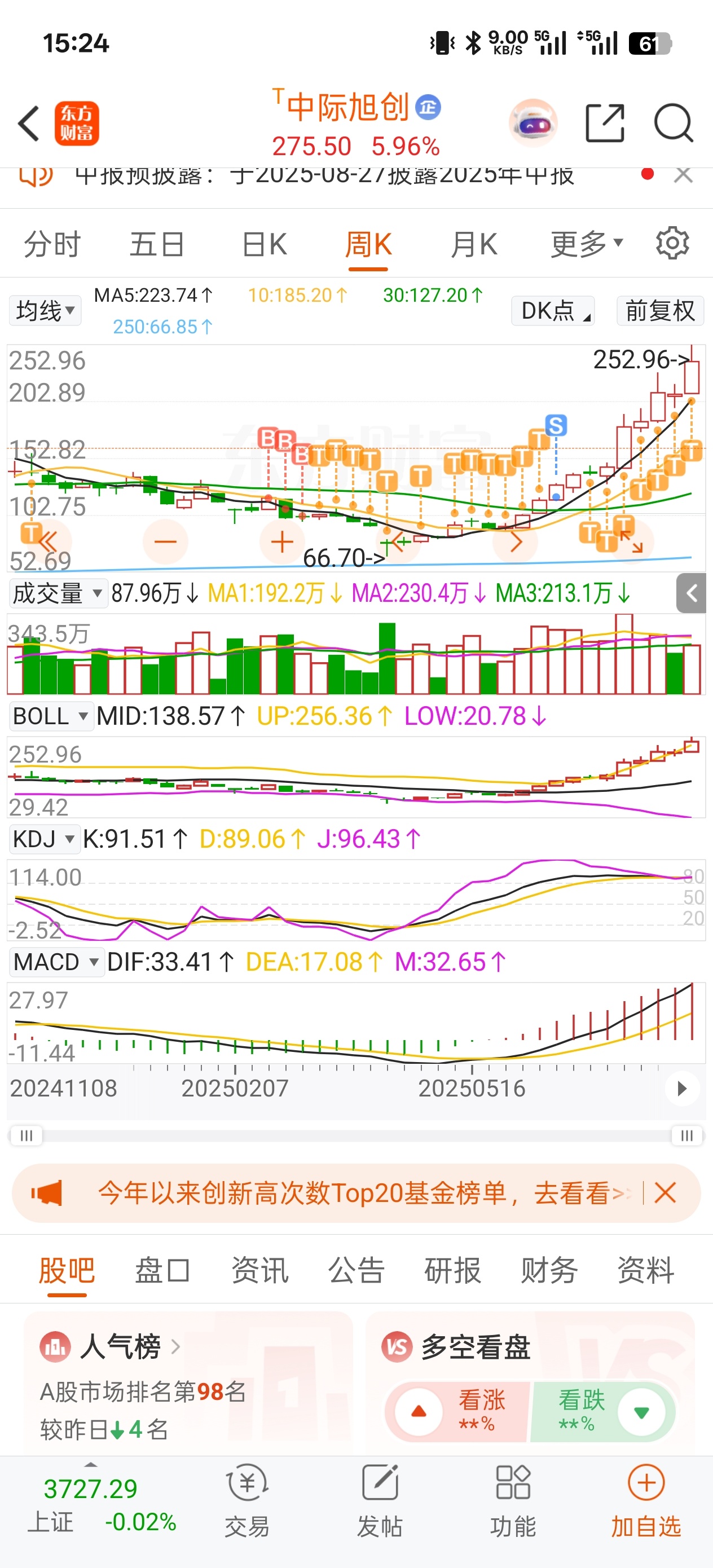The image size is (713, 1568).
Task: Tap the speaker announcement icon
Action: tap(36, 175)
